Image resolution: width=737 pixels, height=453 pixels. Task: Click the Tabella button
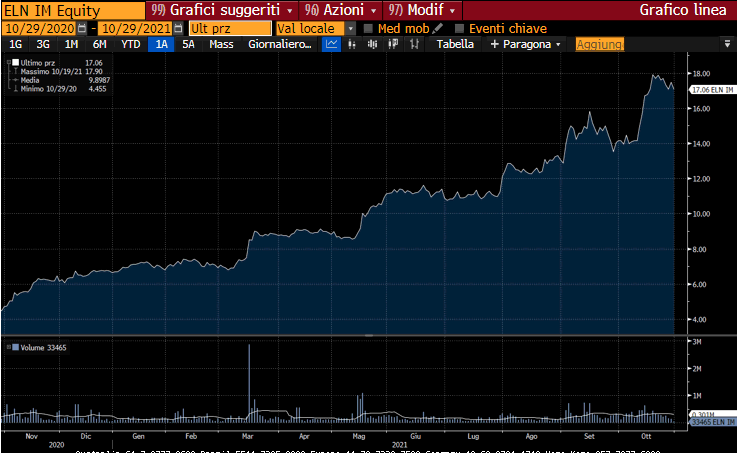(x=455, y=44)
